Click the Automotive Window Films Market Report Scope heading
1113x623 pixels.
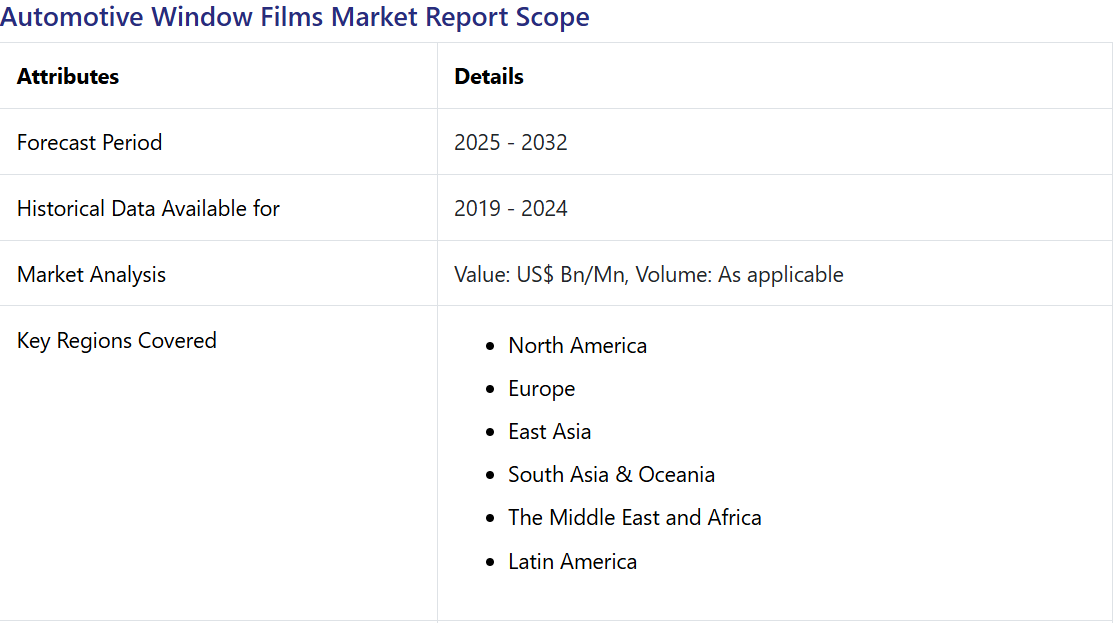[x=295, y=17]
